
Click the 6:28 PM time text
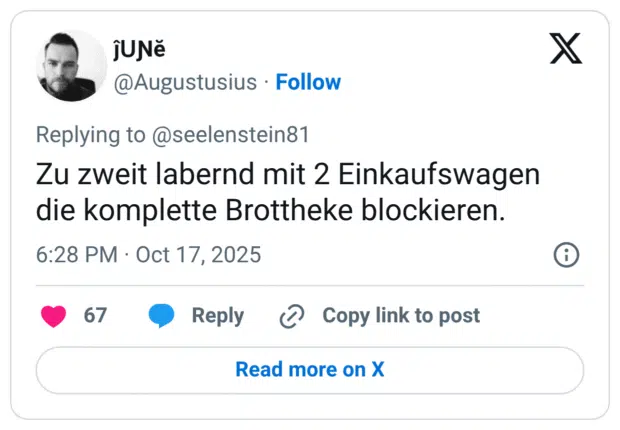click(x=76, y=255)
